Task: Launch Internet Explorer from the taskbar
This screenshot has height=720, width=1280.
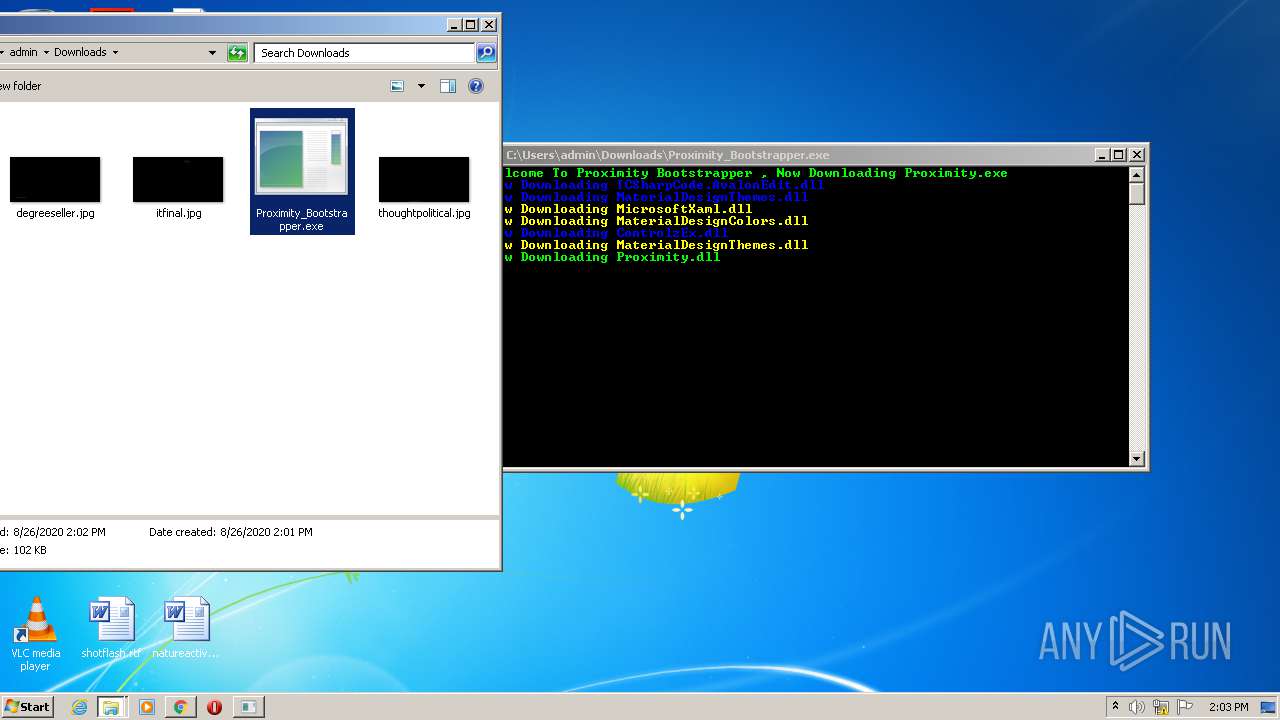Action: [79, 707]
